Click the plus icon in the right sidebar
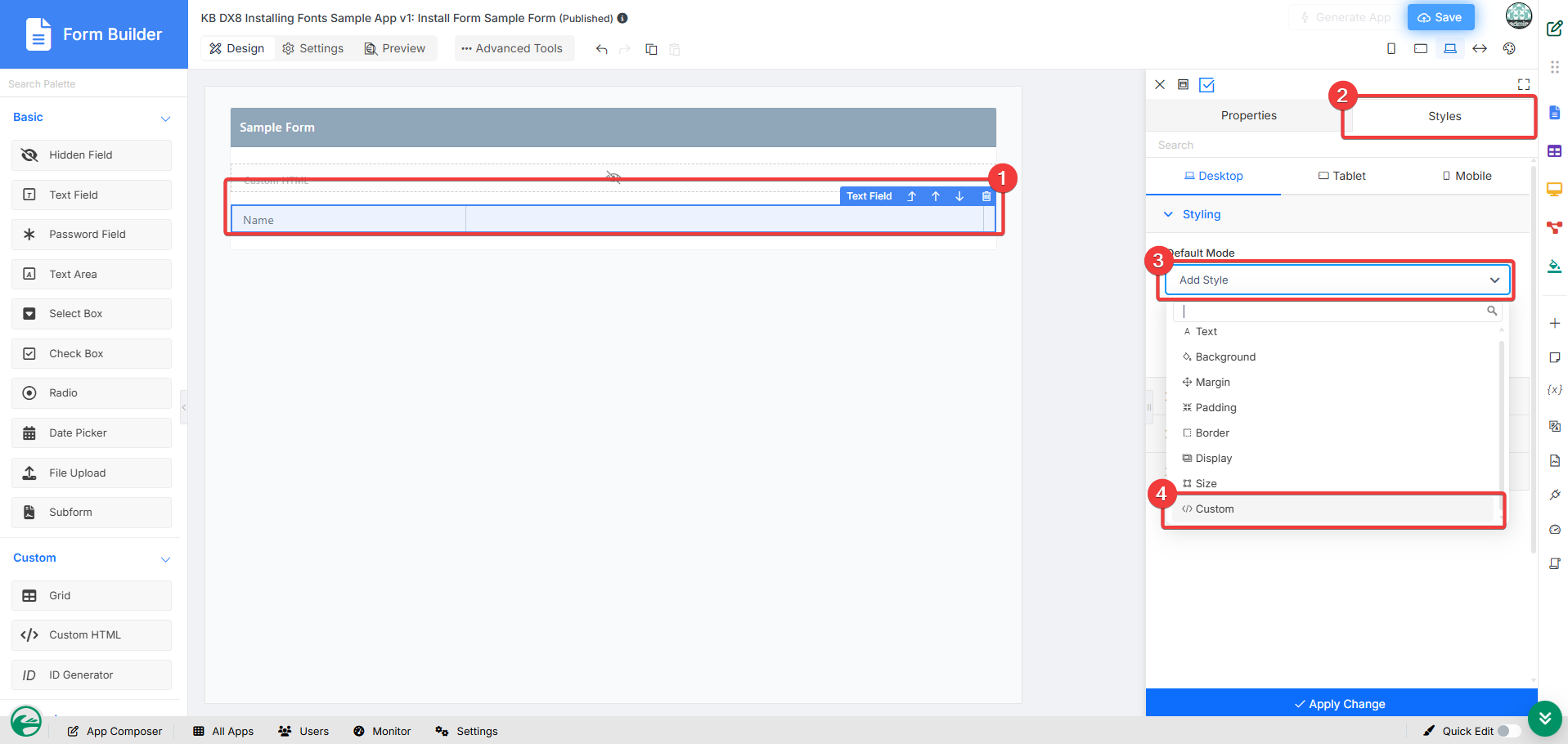Viewport: 1568px width, 744px height. click(x=1554, y=323)
